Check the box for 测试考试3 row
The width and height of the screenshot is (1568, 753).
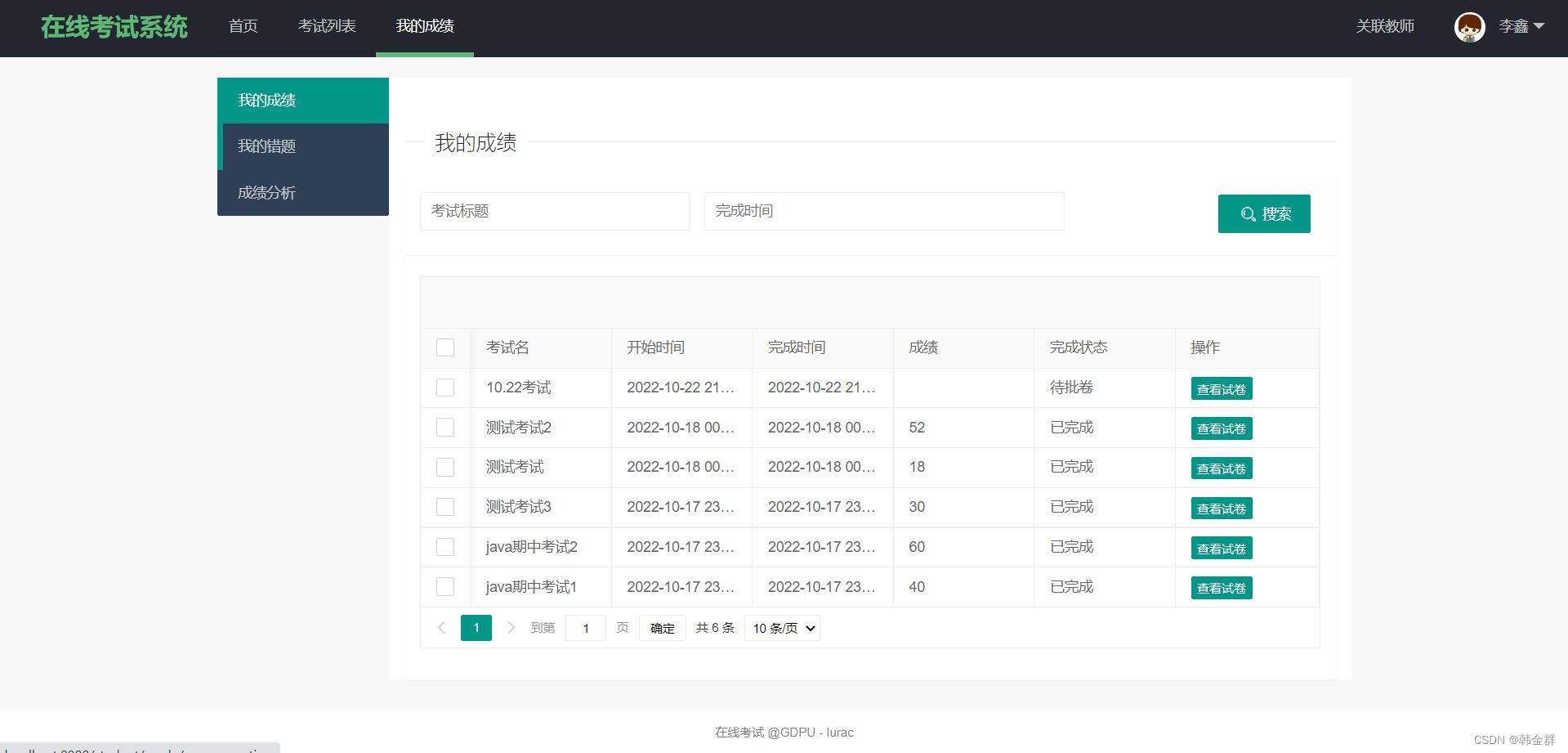(445, 507)
